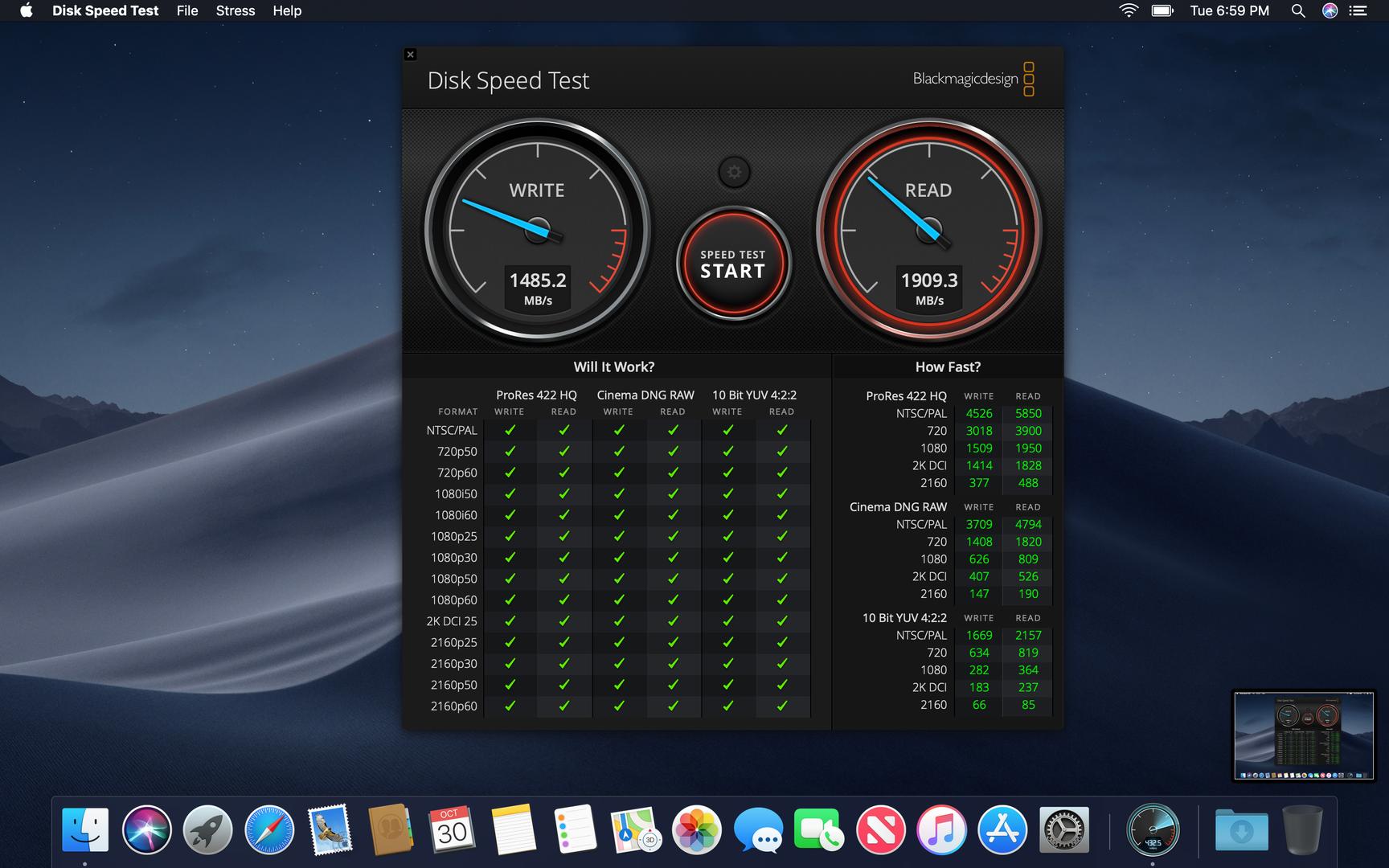Open Calendar showing Oct 30
This screenshot has height=868, width=1389.
(x=452, y=829)
